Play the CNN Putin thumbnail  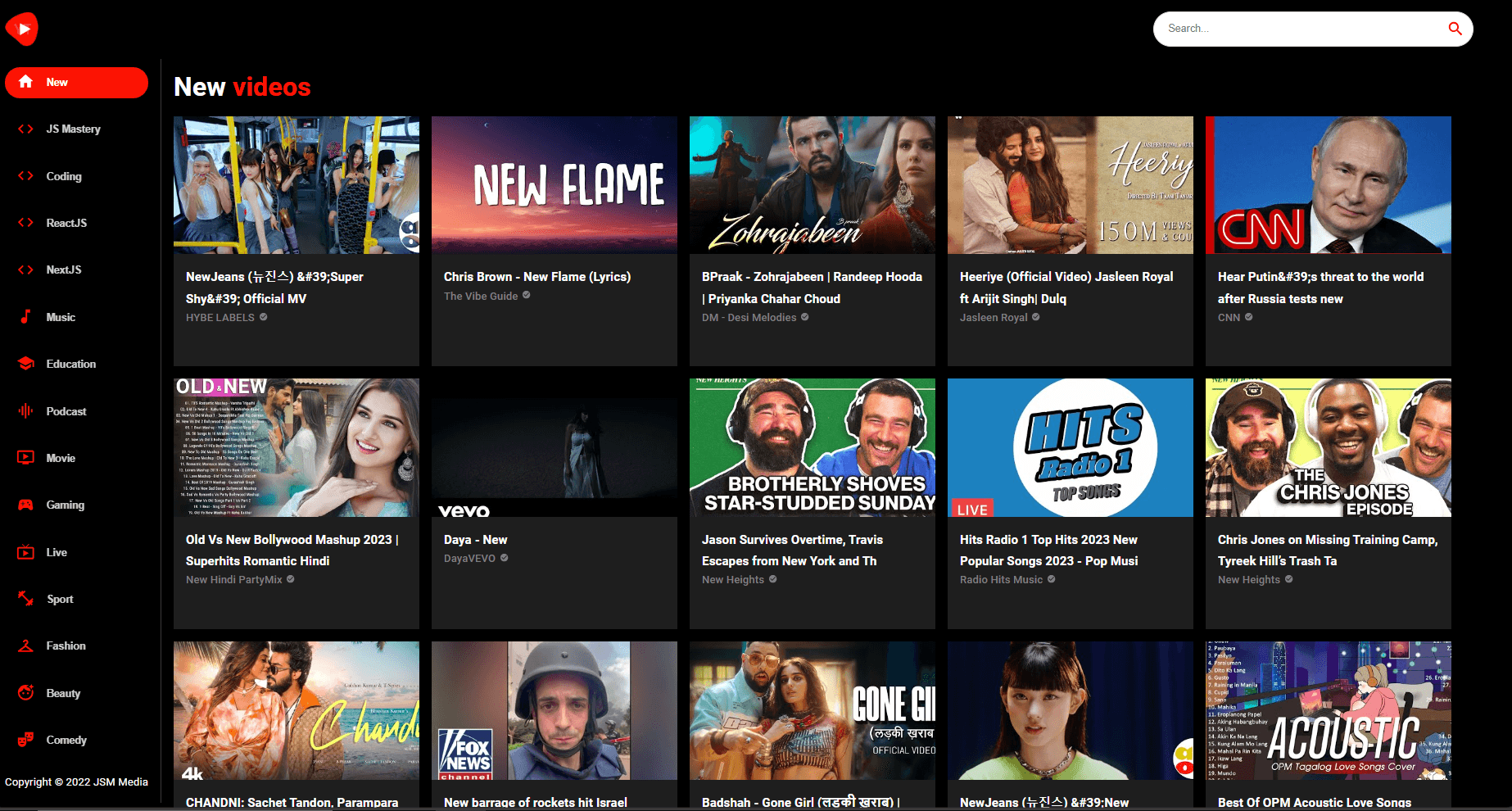[x=1329, y=185]
